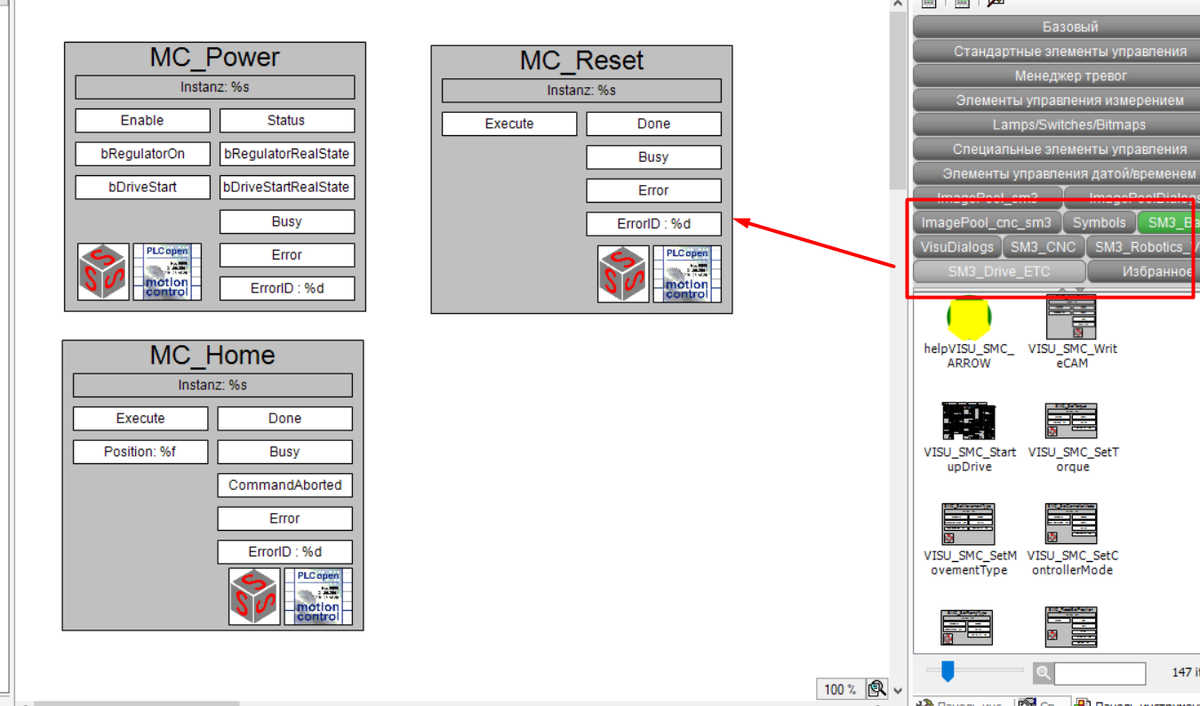Click the Error field in MC_Reset
The width and height of the screenshot is (1200, 706).
tap(653, 190)
